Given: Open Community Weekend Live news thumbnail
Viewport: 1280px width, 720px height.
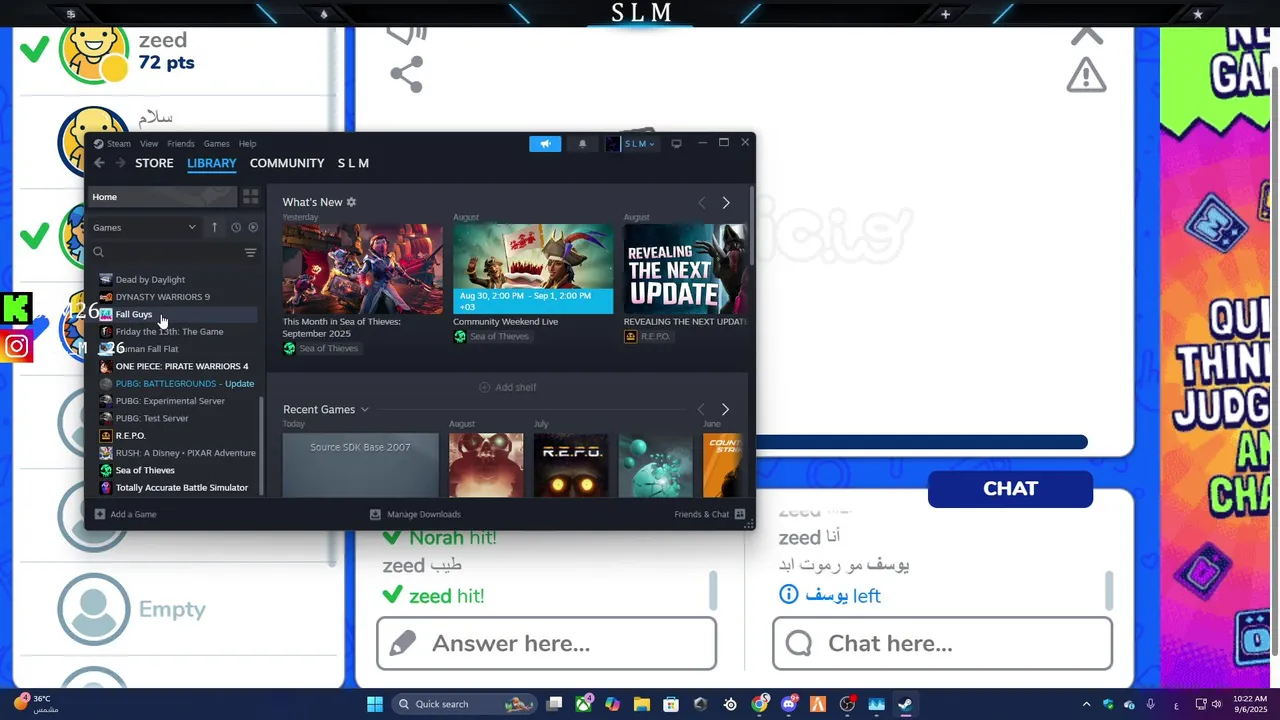Looking at the screenshot, I should [x=533, y=269].
